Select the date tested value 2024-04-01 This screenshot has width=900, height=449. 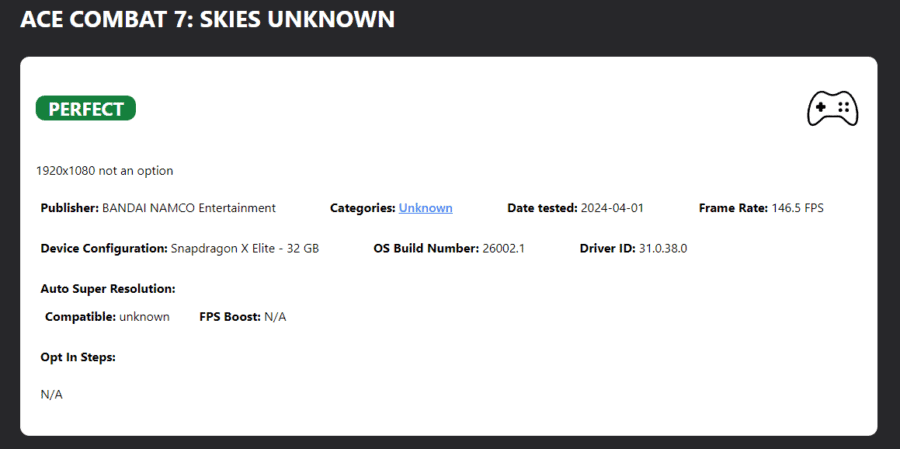pyautogui.click(x=612, y=208)
